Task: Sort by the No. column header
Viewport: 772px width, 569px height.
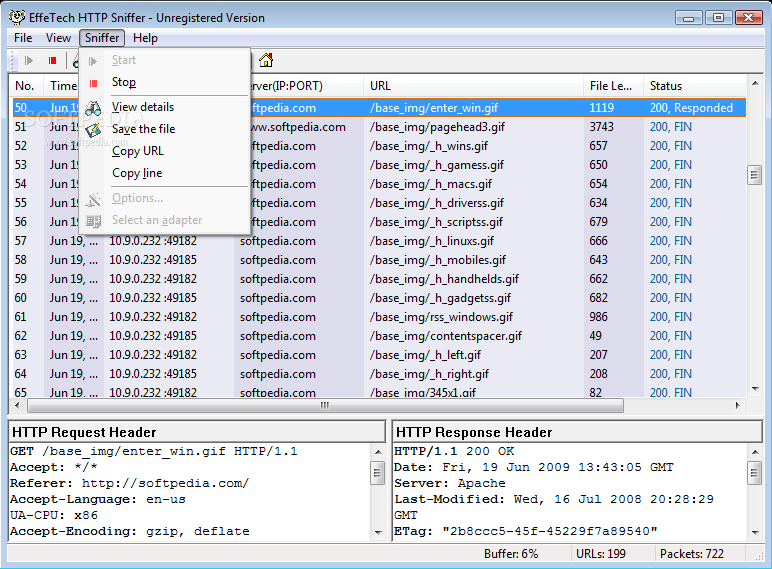Action: 27,86
